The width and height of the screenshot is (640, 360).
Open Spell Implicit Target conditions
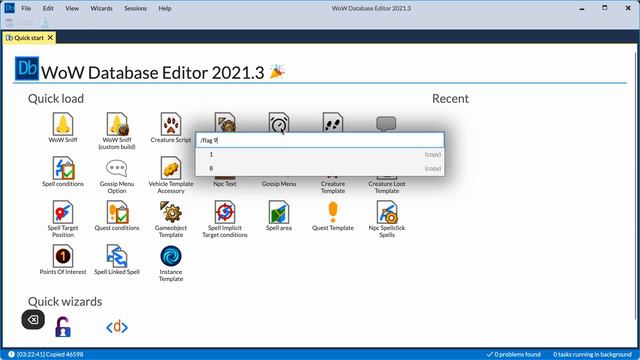[225, 220]
